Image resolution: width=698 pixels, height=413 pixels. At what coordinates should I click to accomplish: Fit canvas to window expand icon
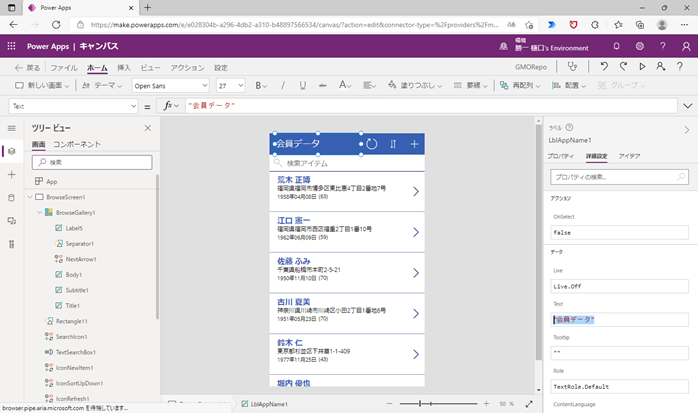tap(529, 404)
